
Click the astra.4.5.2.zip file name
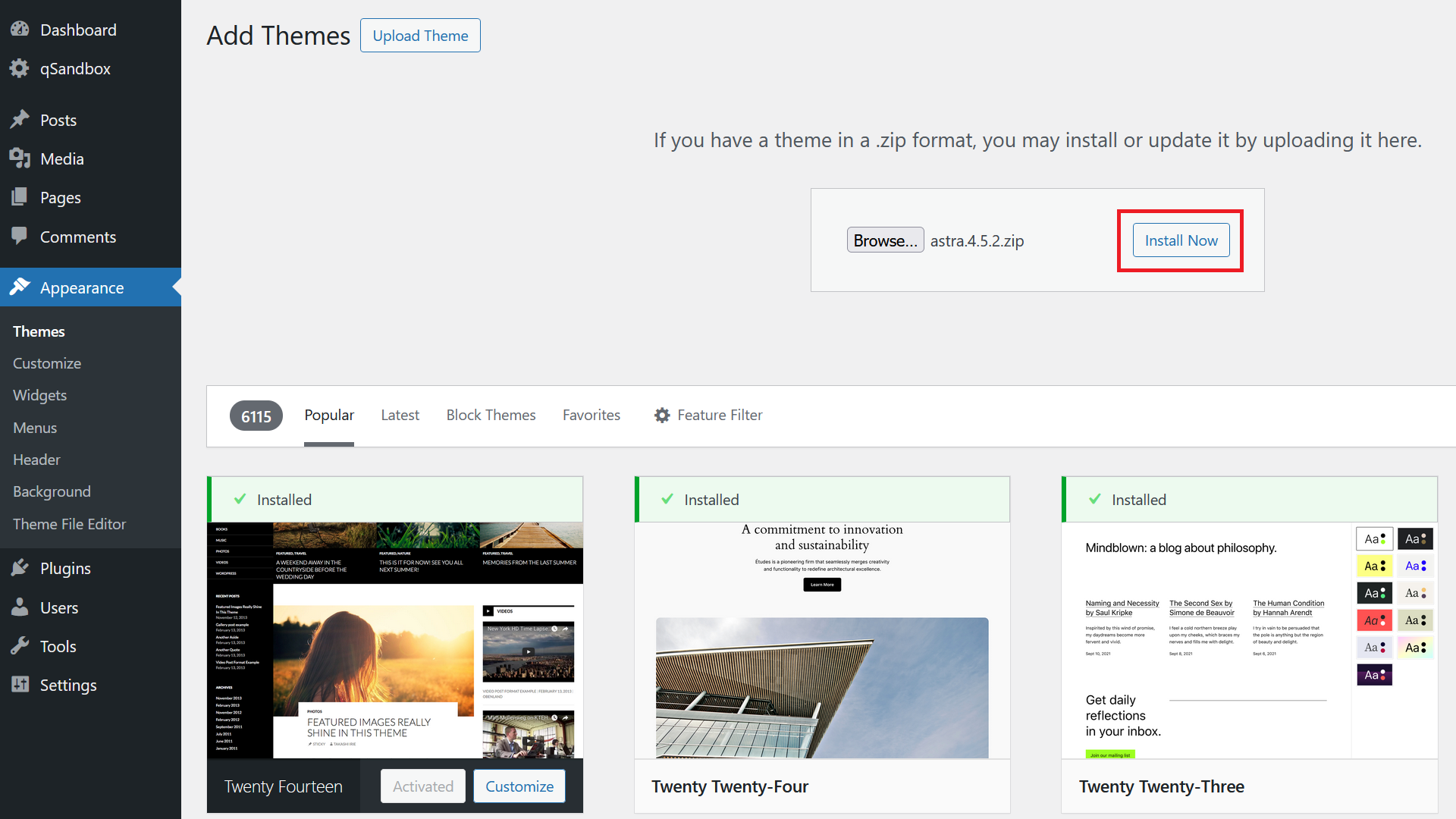click(x=977, y=241)
